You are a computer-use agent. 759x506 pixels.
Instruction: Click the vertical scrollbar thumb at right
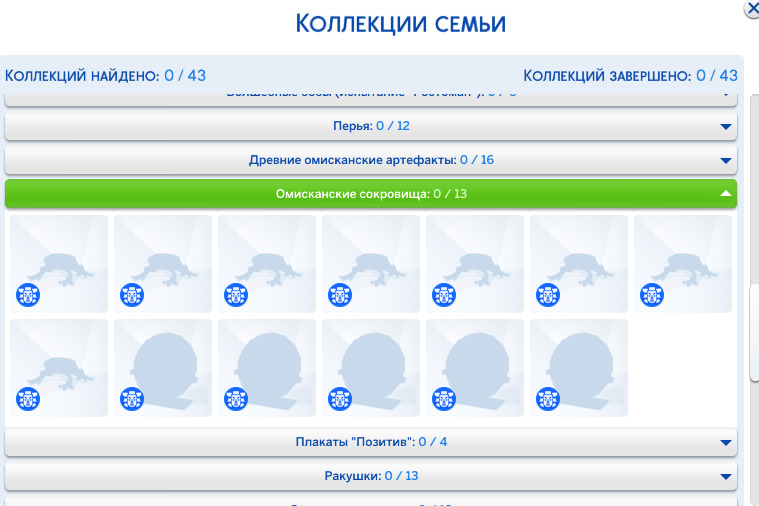pyautogui.click(x=755, y=333)
